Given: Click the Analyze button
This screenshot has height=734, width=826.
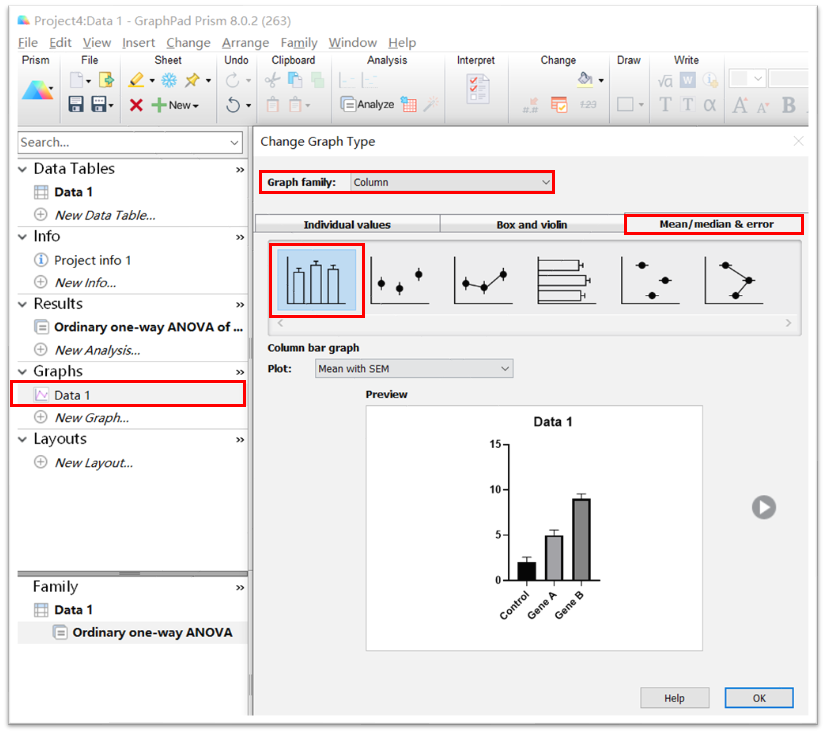Looking at the screenshot, I should coord(367,104).
